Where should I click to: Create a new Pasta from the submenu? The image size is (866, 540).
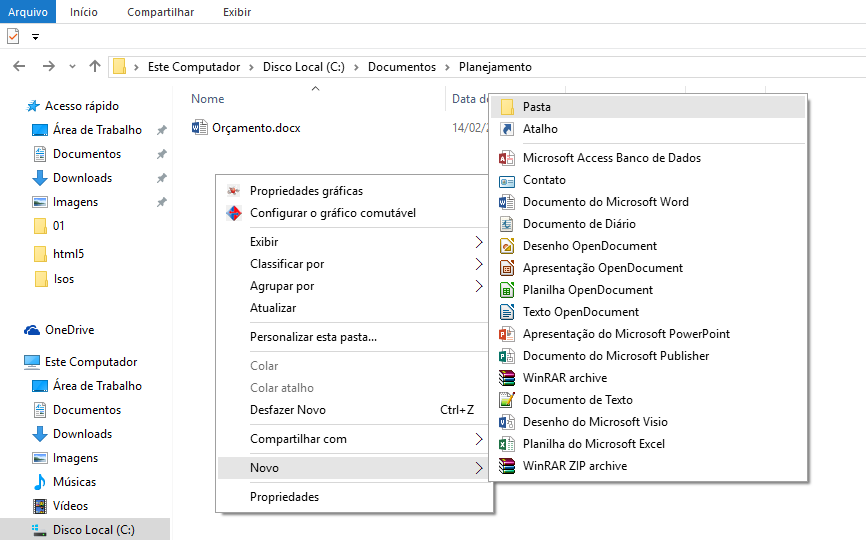pyautogui.click(x=648, y=107)
